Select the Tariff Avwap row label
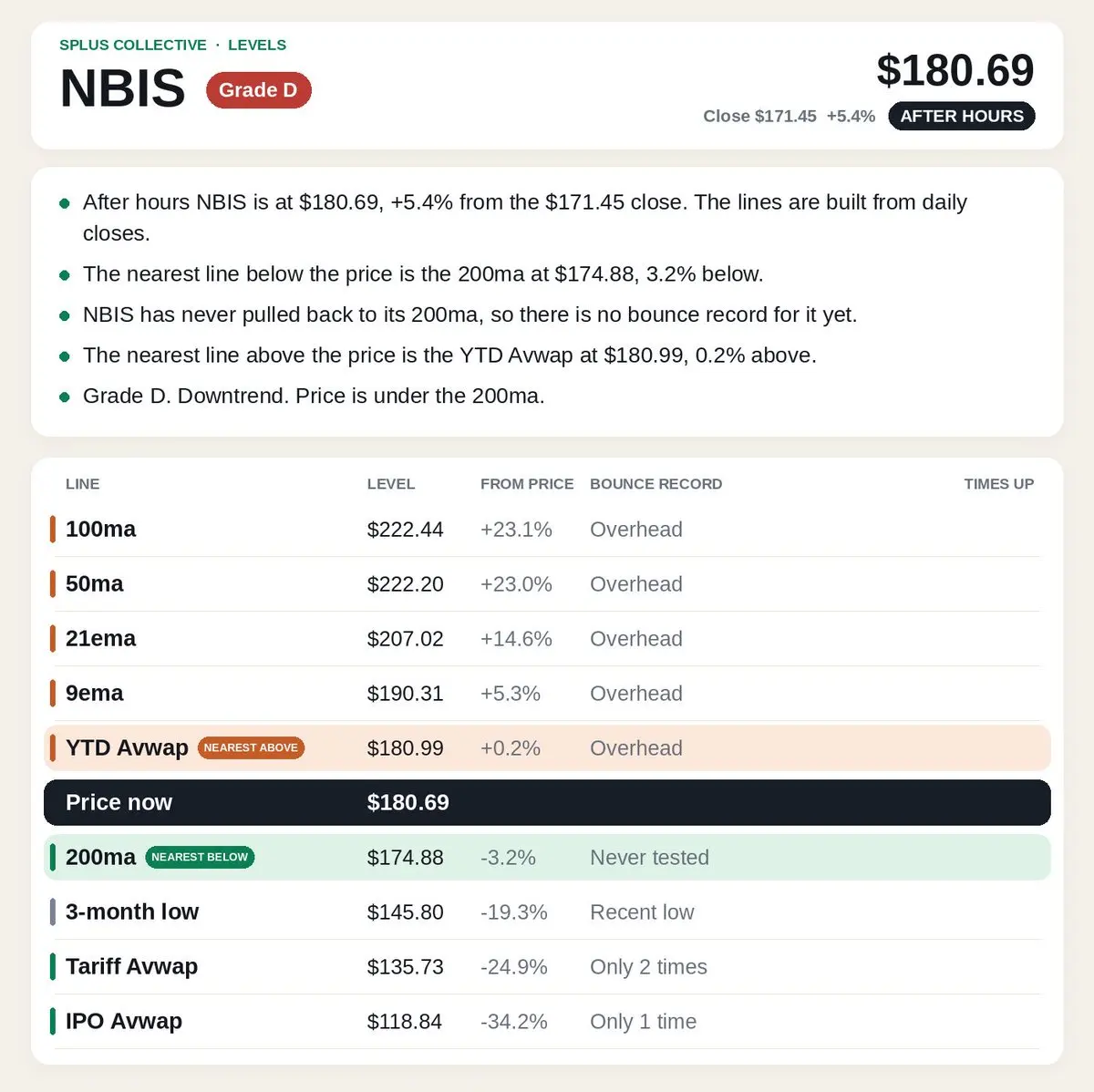The height and width of the screenshot is (1092, 1094). [131, 966]
